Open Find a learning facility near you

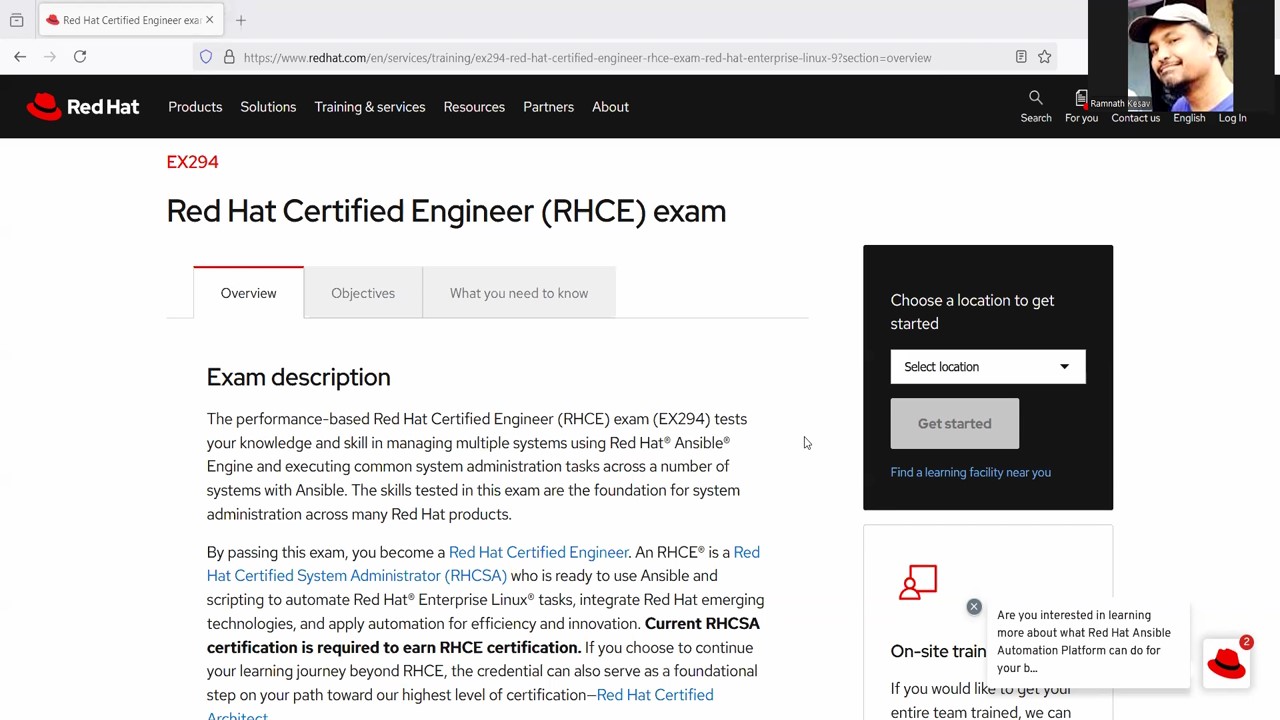coord(971,472)
